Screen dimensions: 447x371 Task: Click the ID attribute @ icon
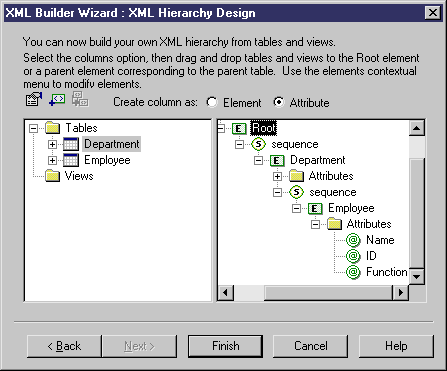(x=353, y=256)
